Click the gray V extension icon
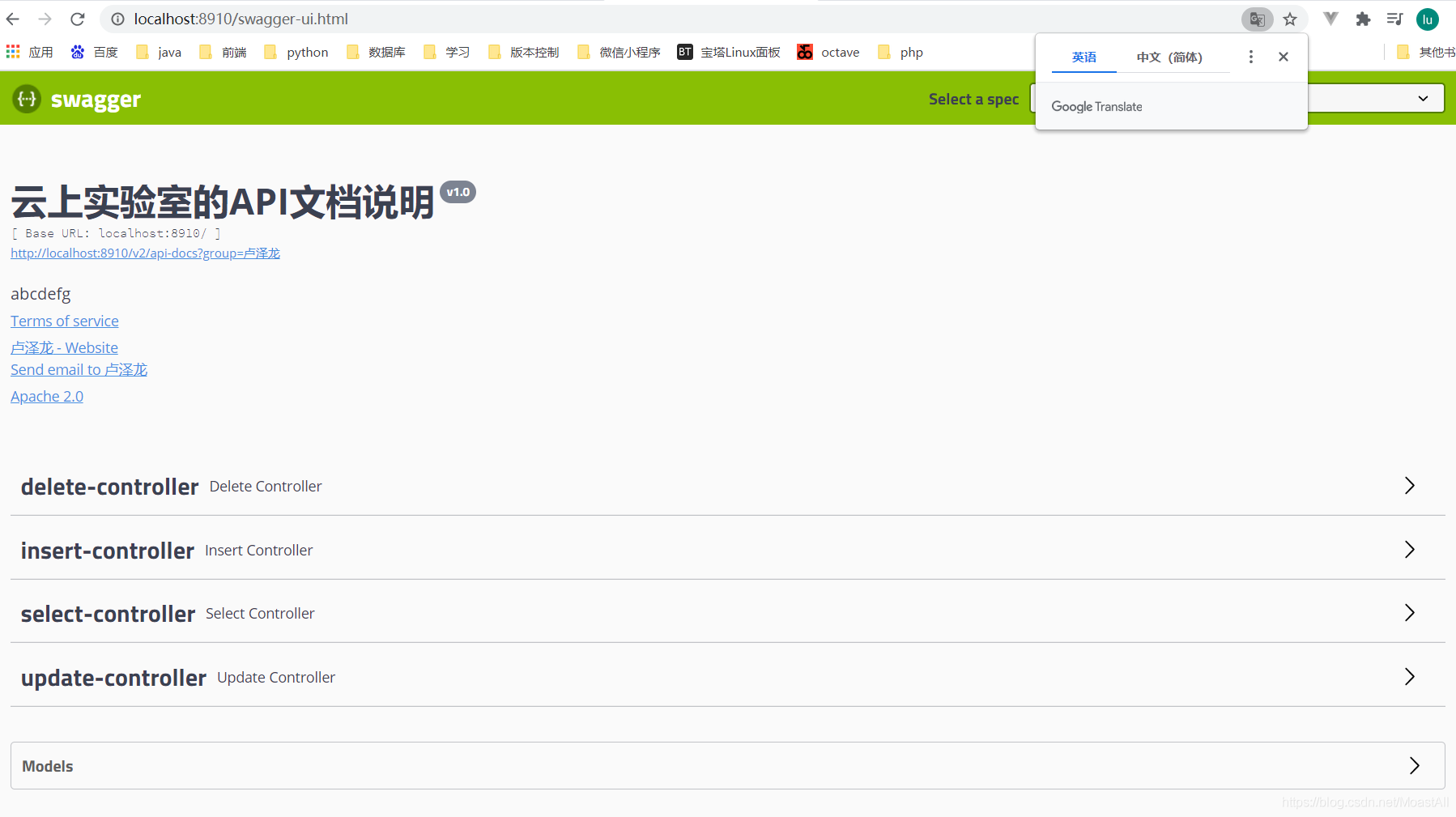Image resolution: width=1456 pixels, height=817 pixels. 1330,19
